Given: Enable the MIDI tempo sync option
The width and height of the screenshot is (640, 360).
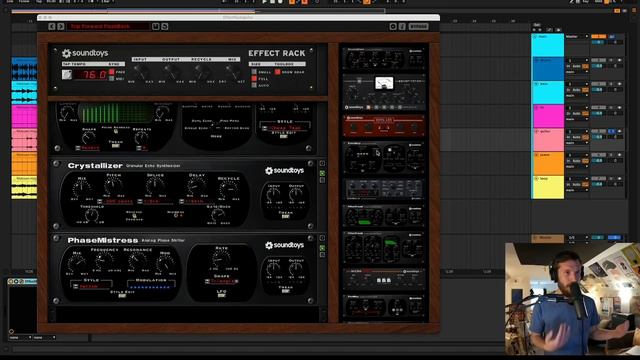Looking at the screenshot, I should pos(111,78).
